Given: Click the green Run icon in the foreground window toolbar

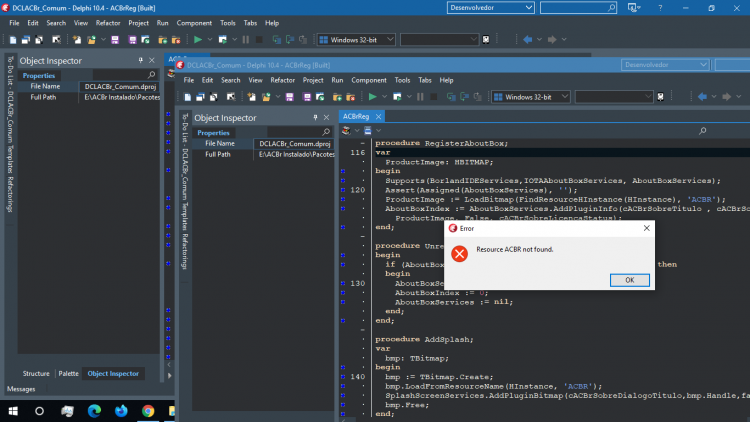Looking at the screenshot, I should pyautogui.click(x=372, y=97).
